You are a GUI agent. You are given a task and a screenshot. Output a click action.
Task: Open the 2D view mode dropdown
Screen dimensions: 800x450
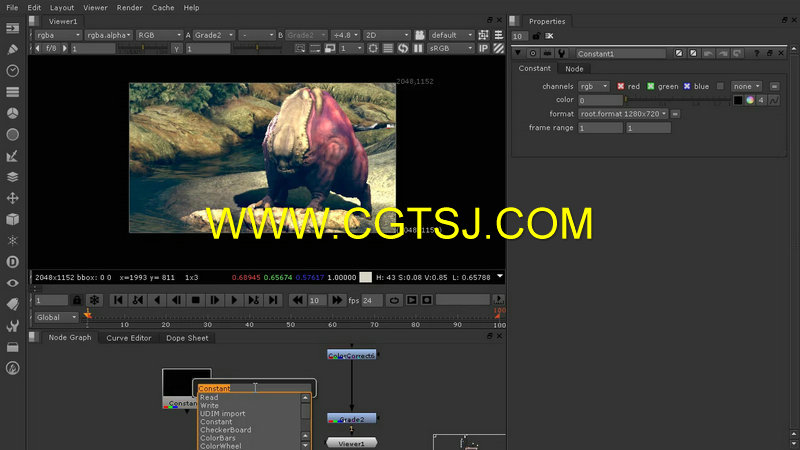tap(386, 35)
